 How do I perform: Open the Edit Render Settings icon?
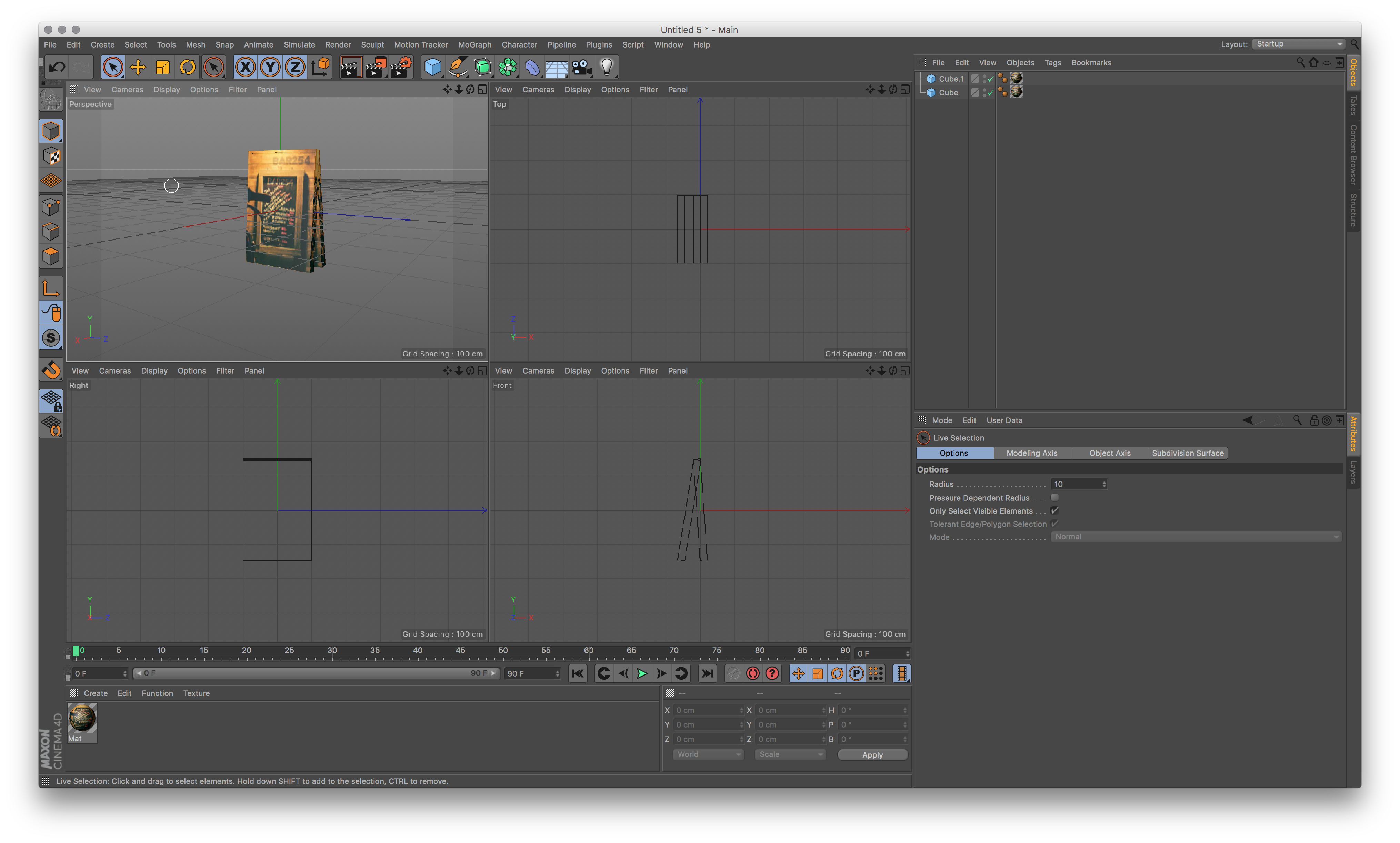(401, 67)
